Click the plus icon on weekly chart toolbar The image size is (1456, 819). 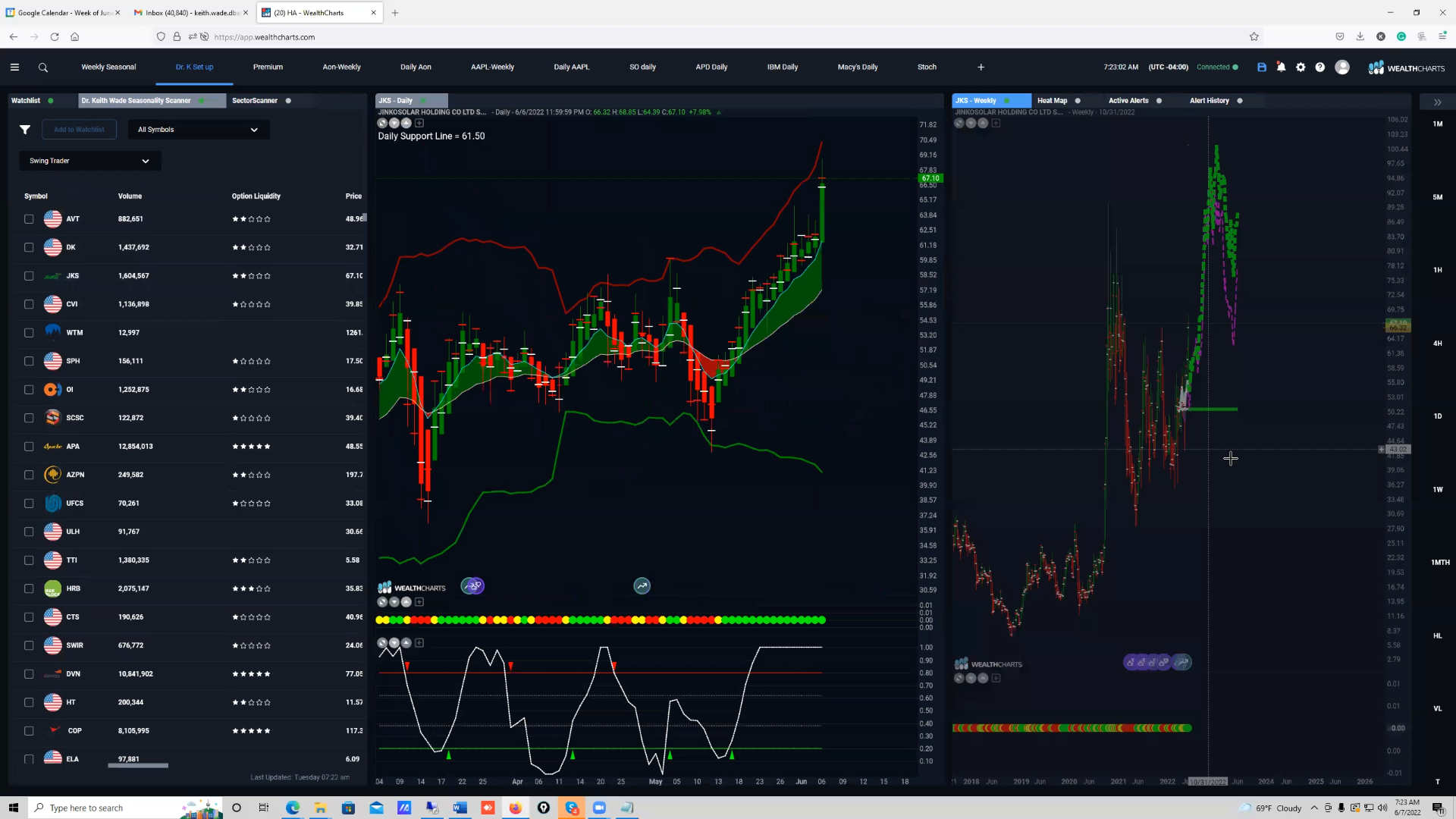(996, 123)
